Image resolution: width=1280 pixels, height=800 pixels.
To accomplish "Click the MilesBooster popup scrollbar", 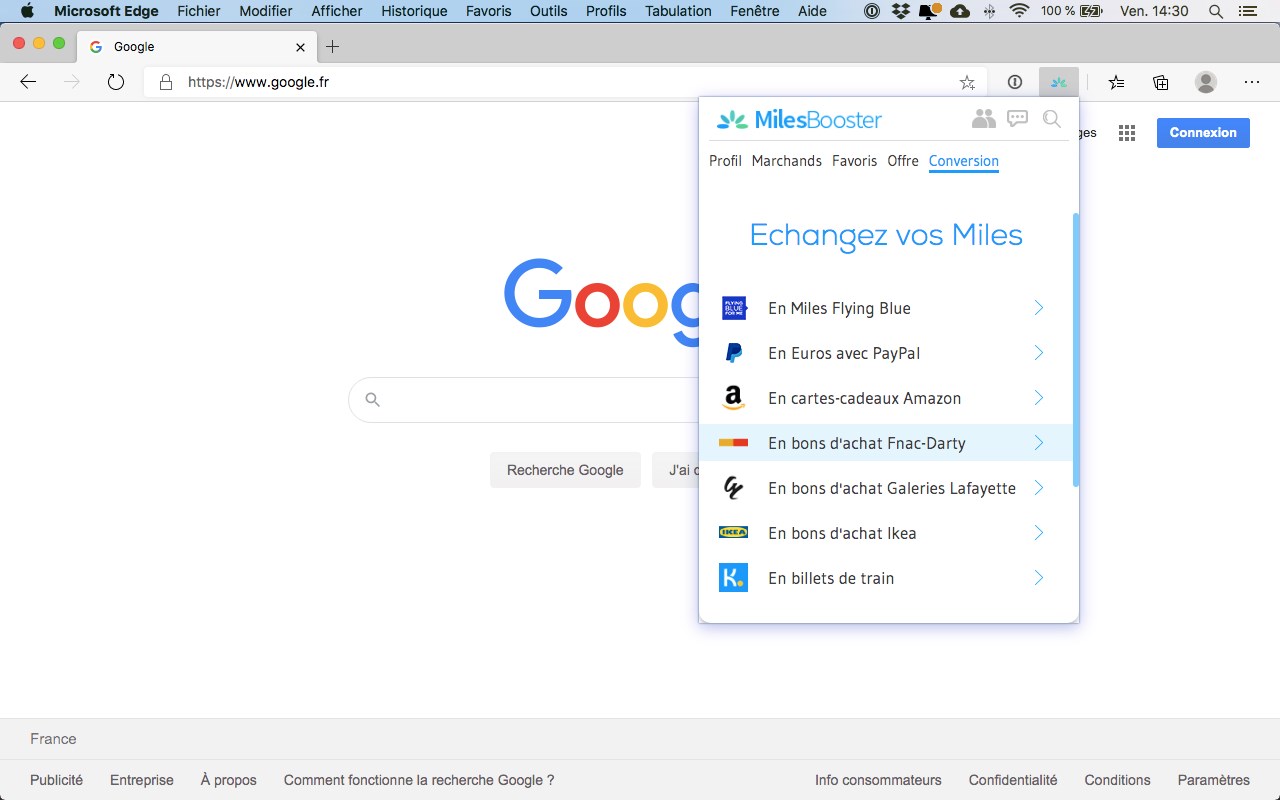I will click(1076, 350).
